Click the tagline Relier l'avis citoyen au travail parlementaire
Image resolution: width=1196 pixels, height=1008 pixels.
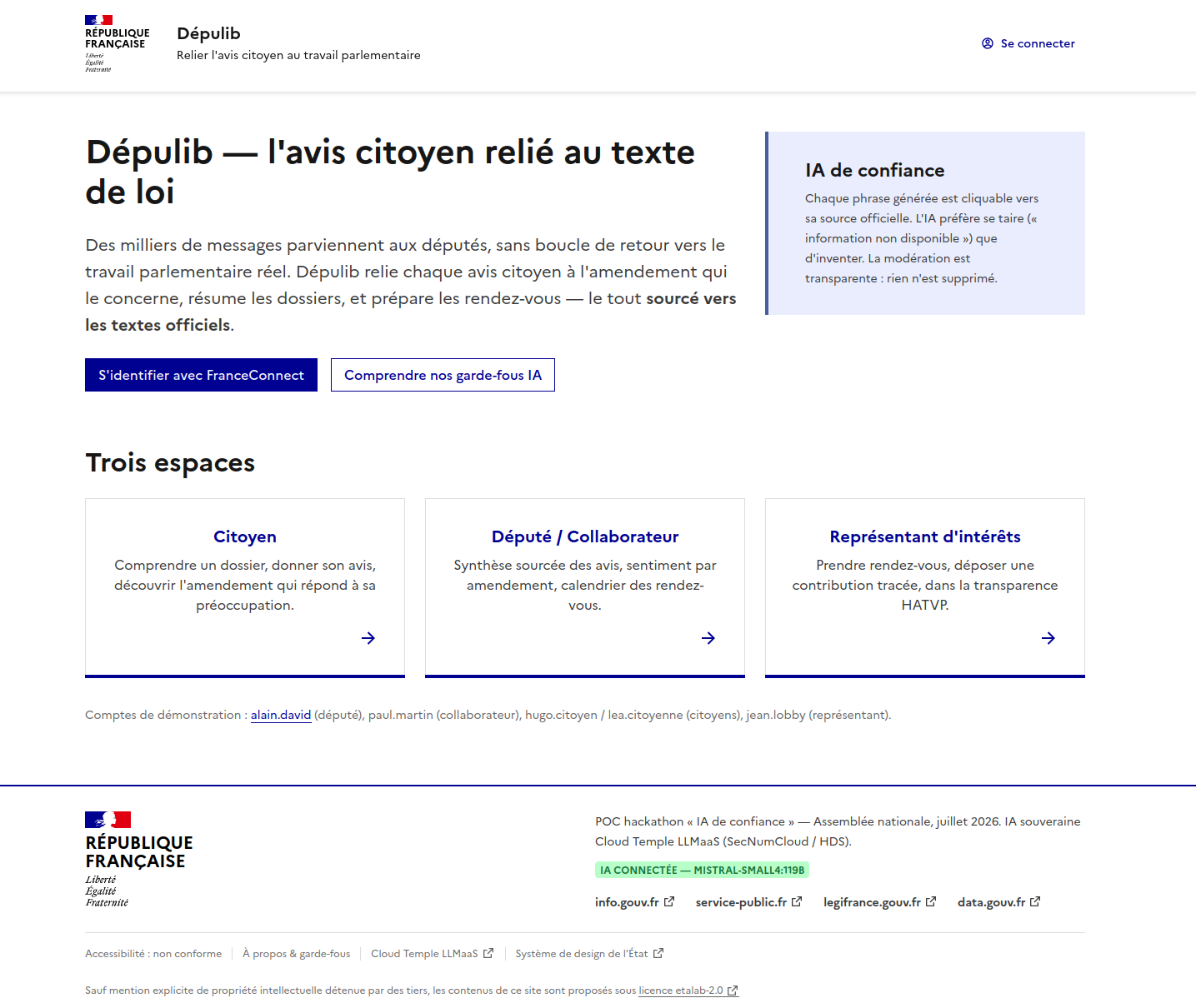tap(298, 55)
